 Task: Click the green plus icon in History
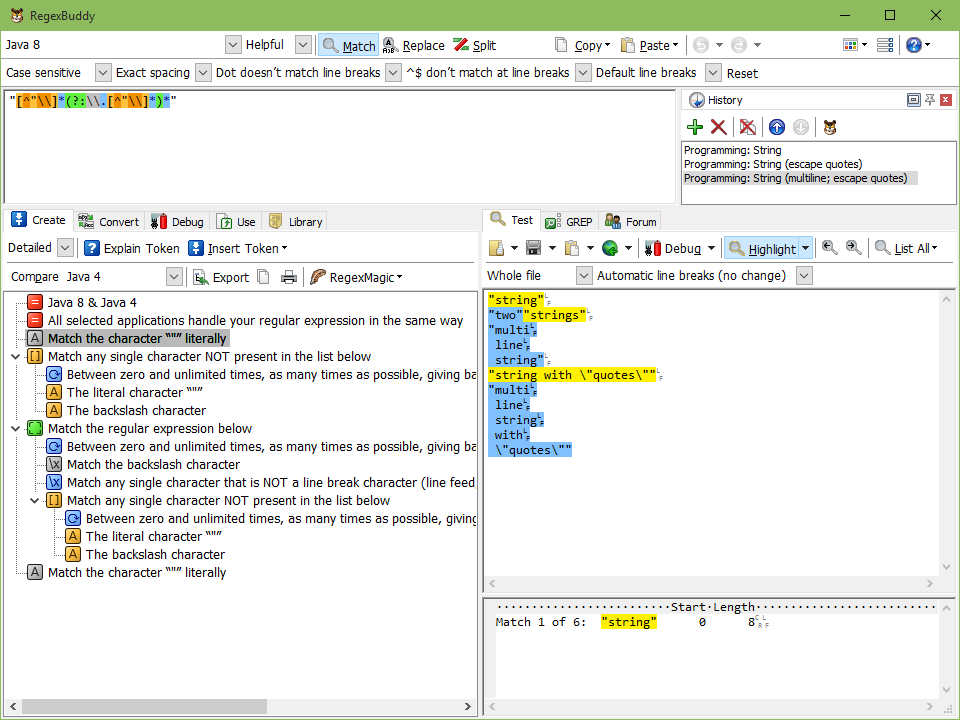pos(695,127)
